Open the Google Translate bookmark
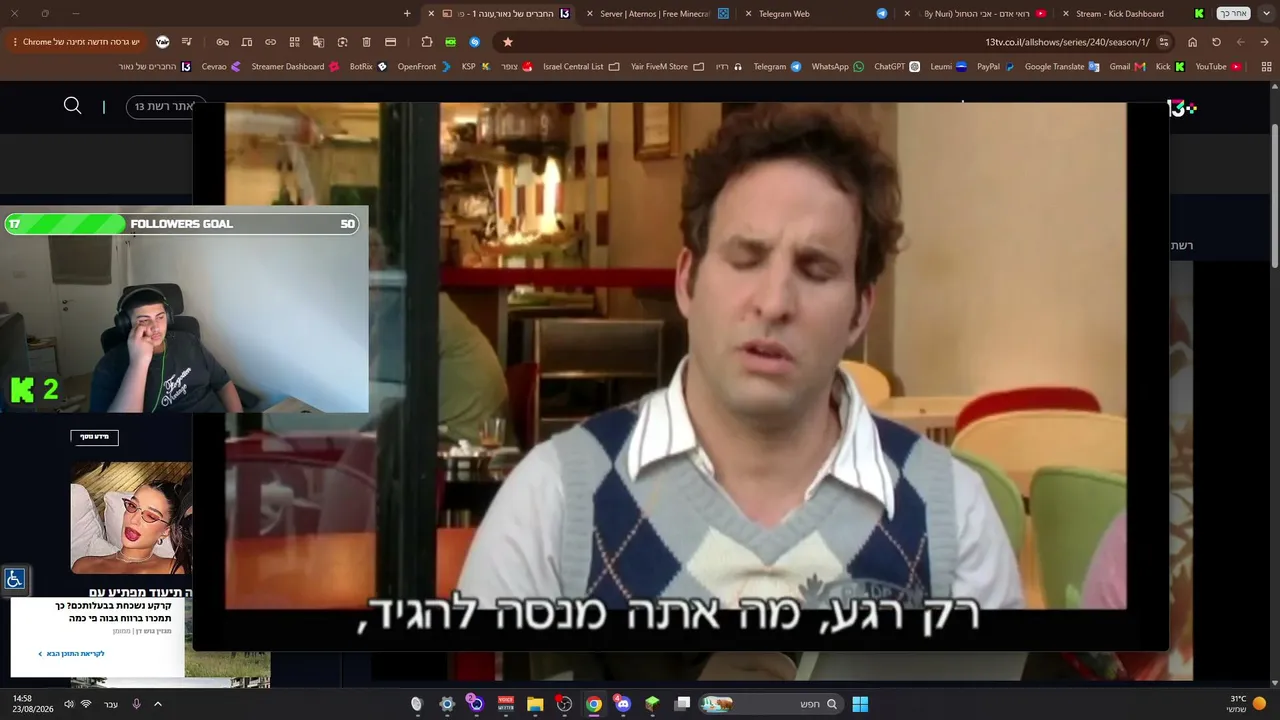 point(1062,67)
